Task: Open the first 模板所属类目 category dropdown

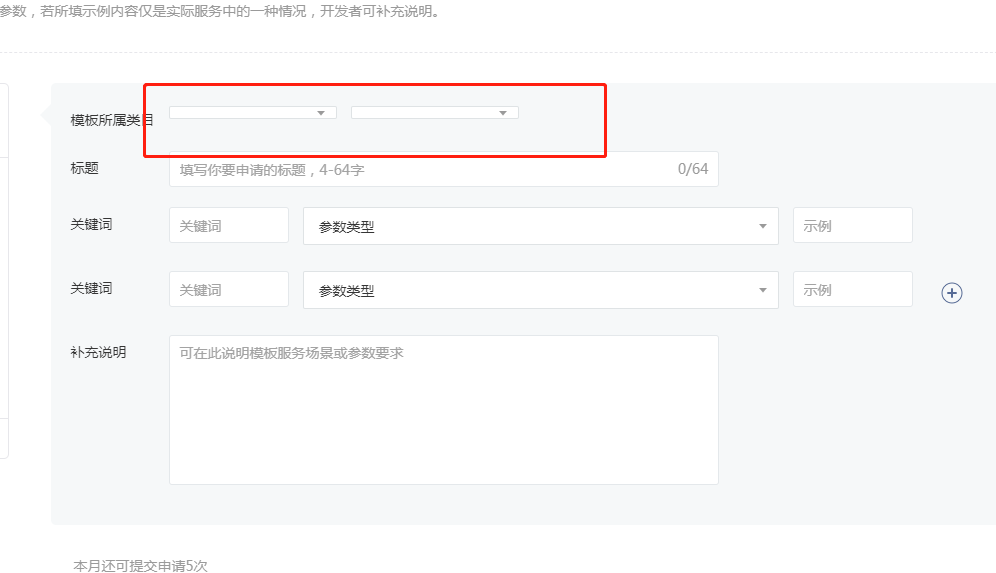Action: 253,113
